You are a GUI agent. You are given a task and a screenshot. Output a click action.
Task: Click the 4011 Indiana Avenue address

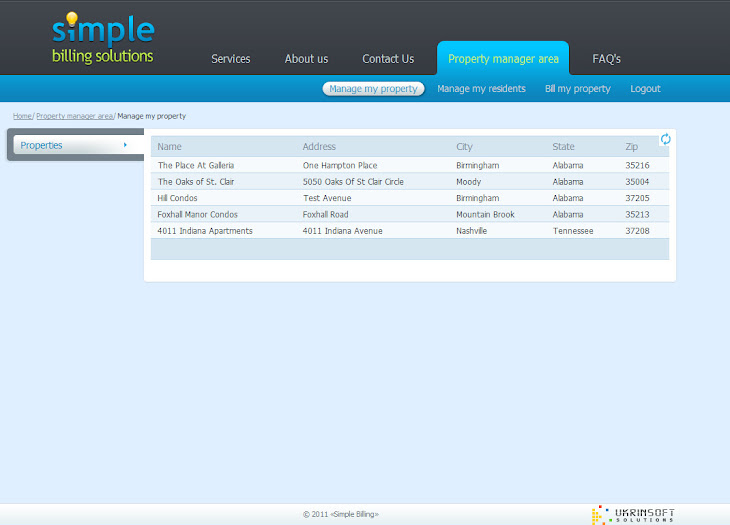point(342,231)
